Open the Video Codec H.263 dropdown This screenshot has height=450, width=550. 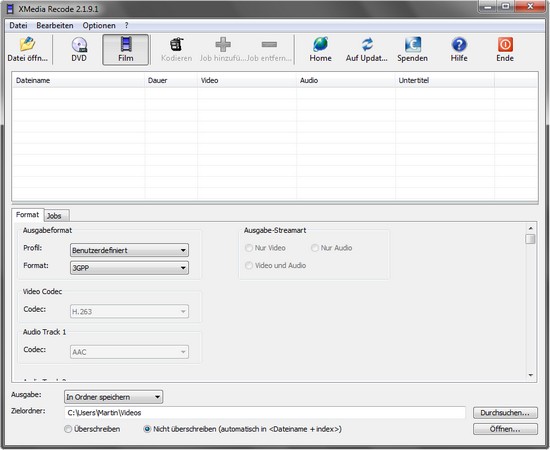129,311
